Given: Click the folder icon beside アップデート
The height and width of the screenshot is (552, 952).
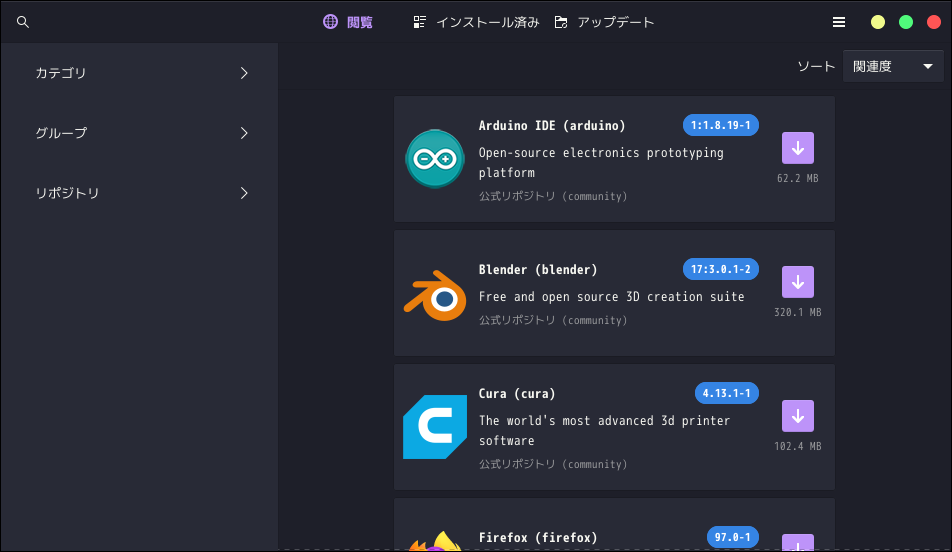Looking at the screenshot, I should [x=561, y=22].
